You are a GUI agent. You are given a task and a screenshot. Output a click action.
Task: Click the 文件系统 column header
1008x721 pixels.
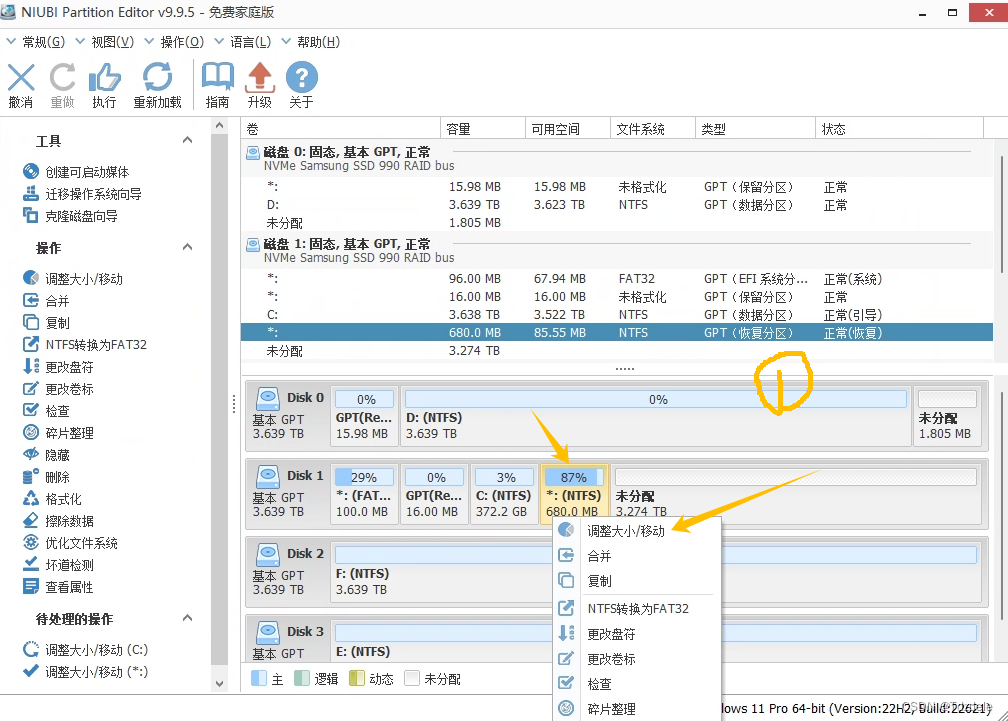tap(652, 129)
